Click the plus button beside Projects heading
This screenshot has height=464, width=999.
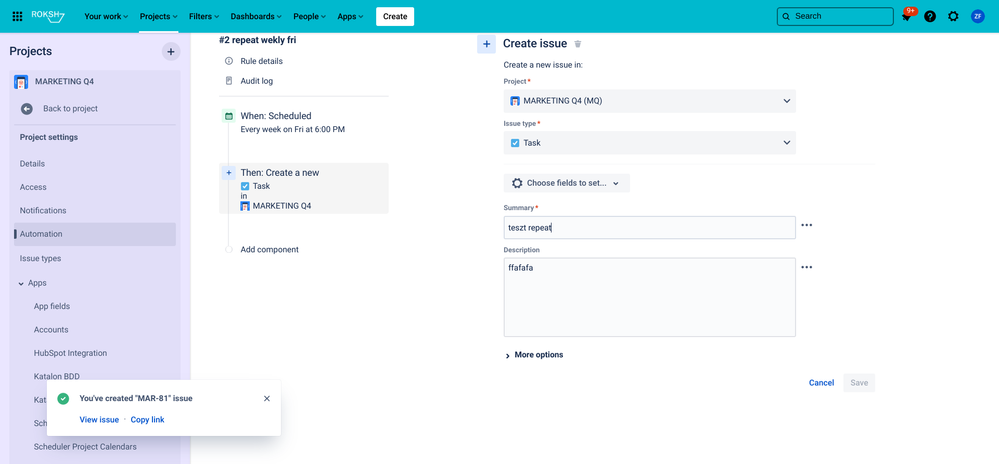point(171,52)
